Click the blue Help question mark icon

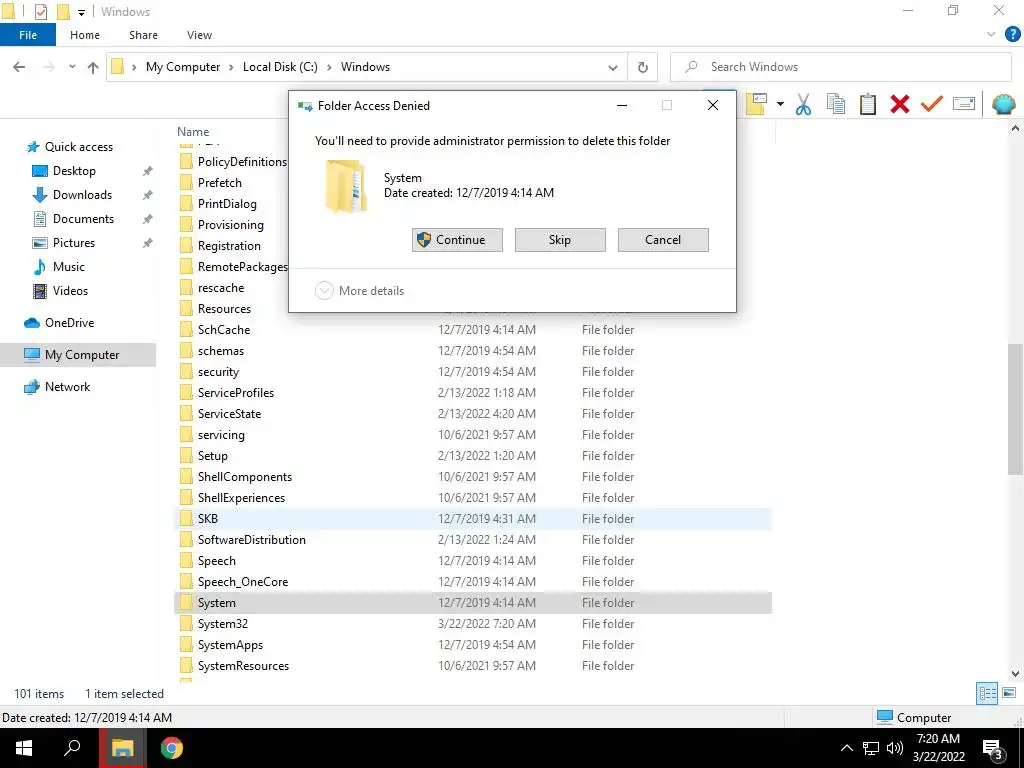pos(1012,35)
